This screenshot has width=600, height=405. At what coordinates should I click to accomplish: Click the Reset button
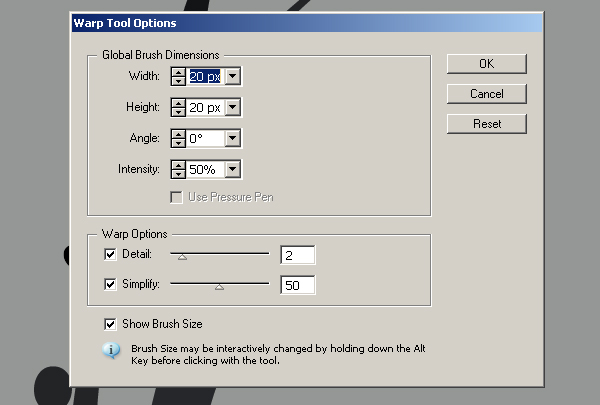[x=487, y=124]
